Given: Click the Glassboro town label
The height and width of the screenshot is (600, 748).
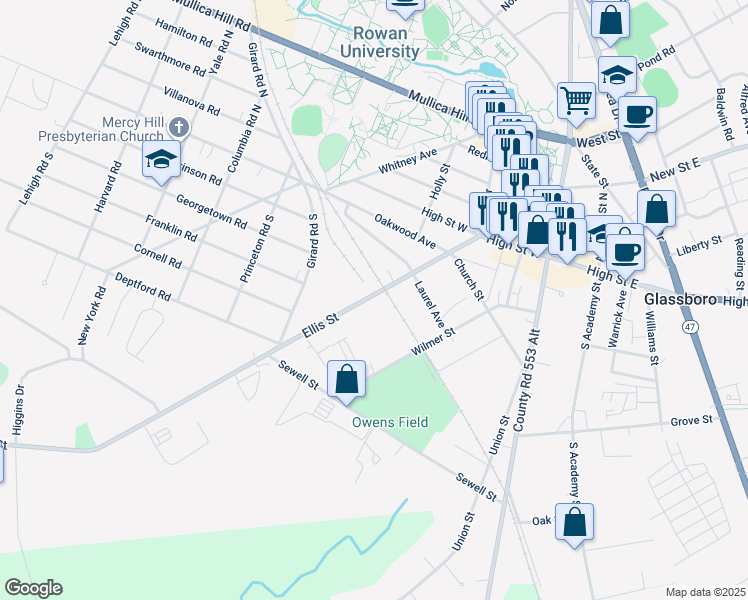Looking at the screenshot, I should pyautogui.click(x=678, y=299).
